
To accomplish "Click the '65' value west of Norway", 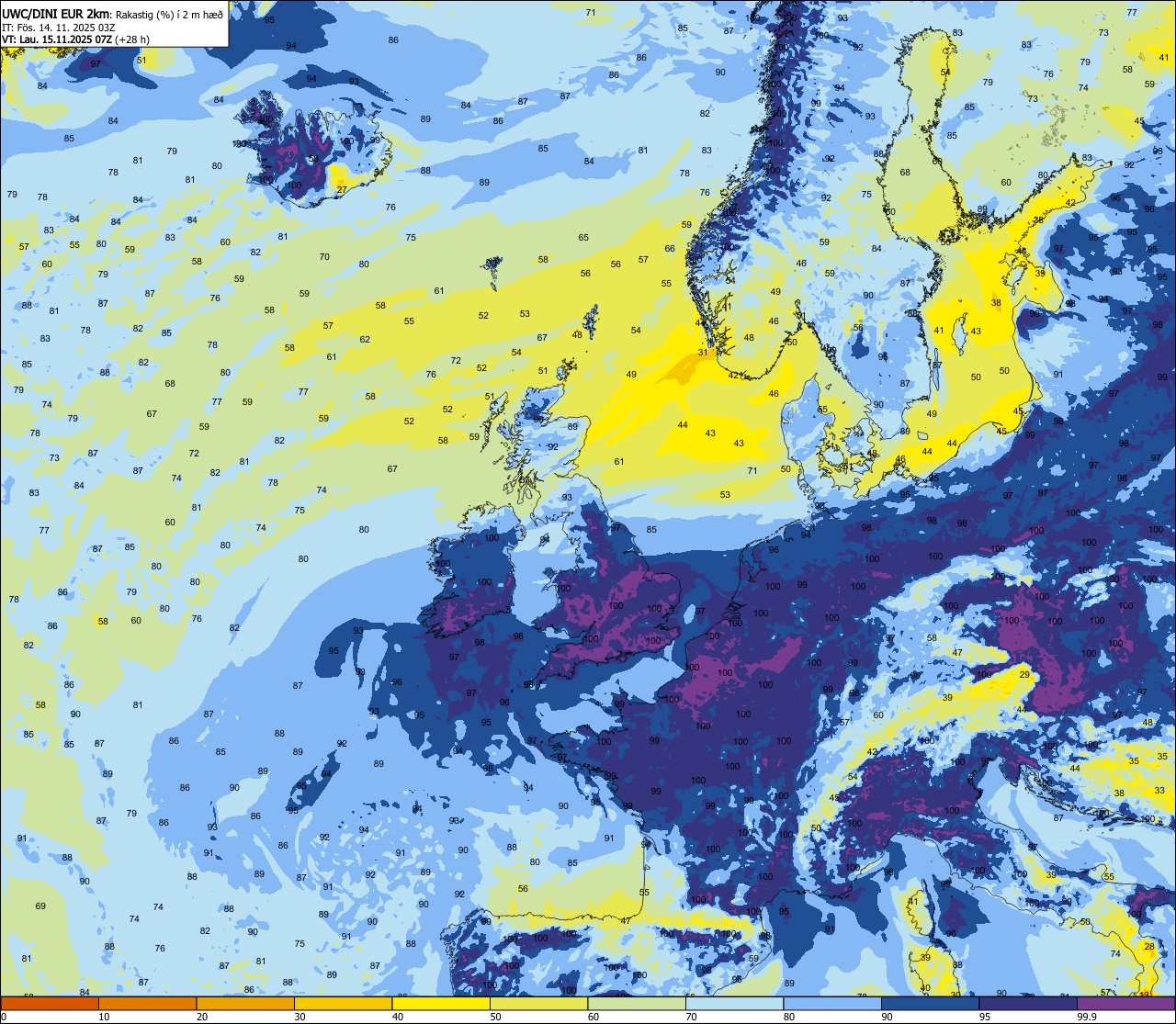I will [583, 238].
